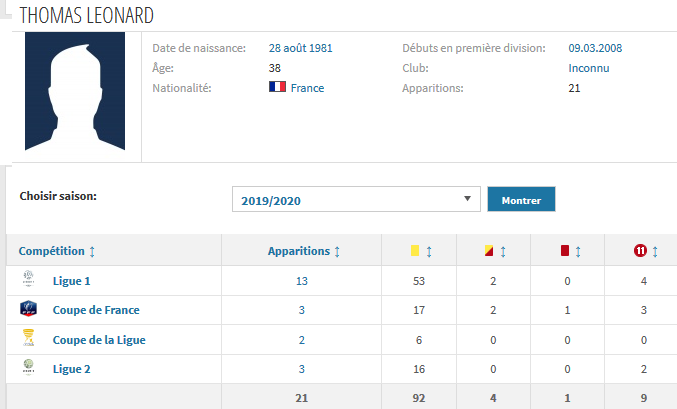Click the French flag icon
Viewport: 677px width, 409px height.
[278, 87]
